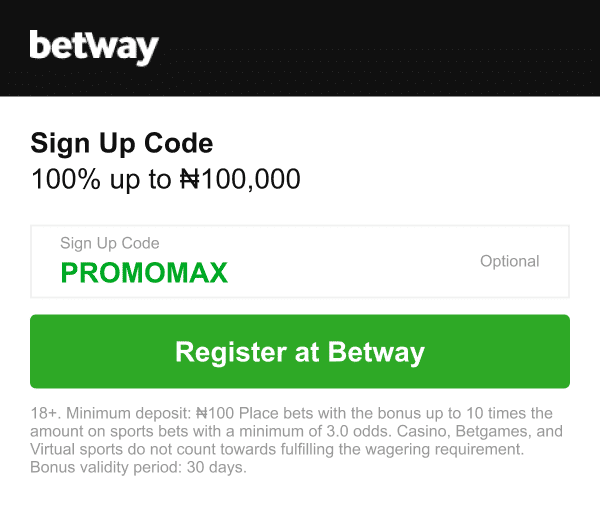Click the small grey Sign Up Code field label

click(x=110, y=243)
